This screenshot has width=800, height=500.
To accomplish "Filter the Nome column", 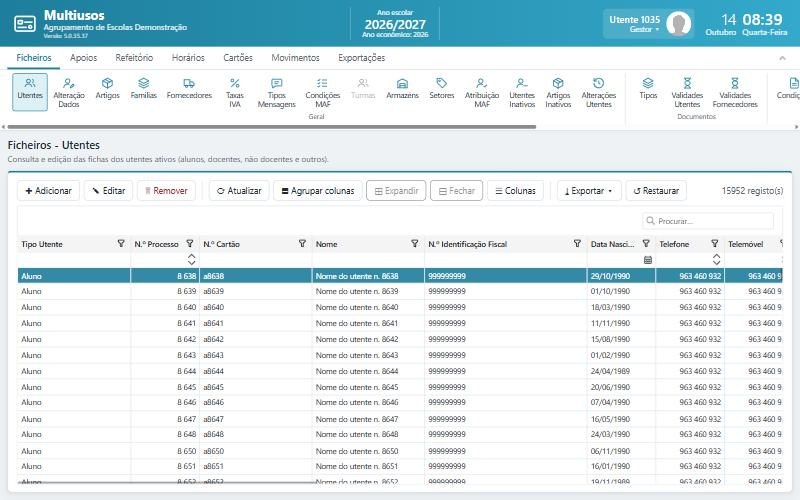I will pos(414,243).
